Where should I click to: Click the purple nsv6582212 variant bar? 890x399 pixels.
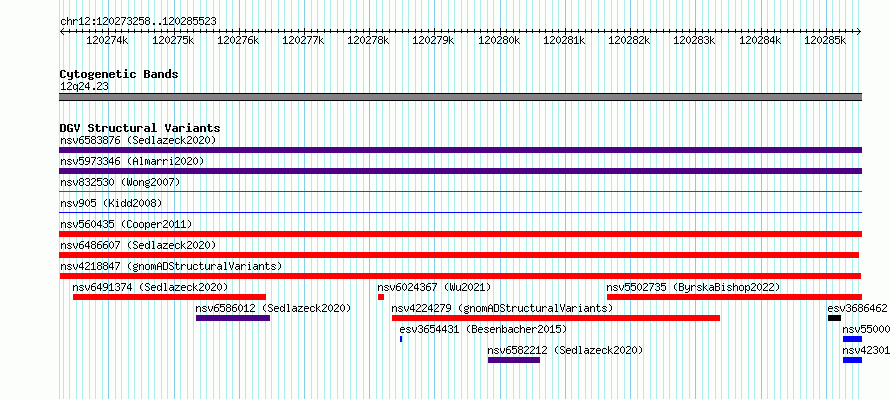click(x=514, y=360)
